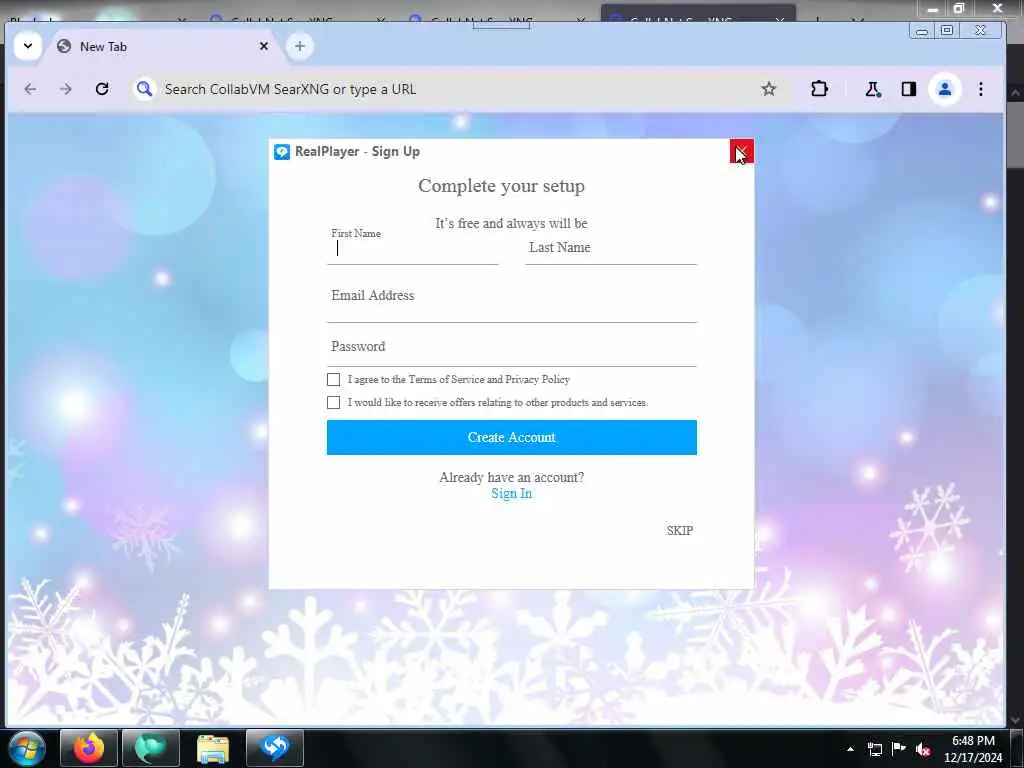Check the Terms of Service agreement box
1024x768 pixels.
[x=333, y=379]
